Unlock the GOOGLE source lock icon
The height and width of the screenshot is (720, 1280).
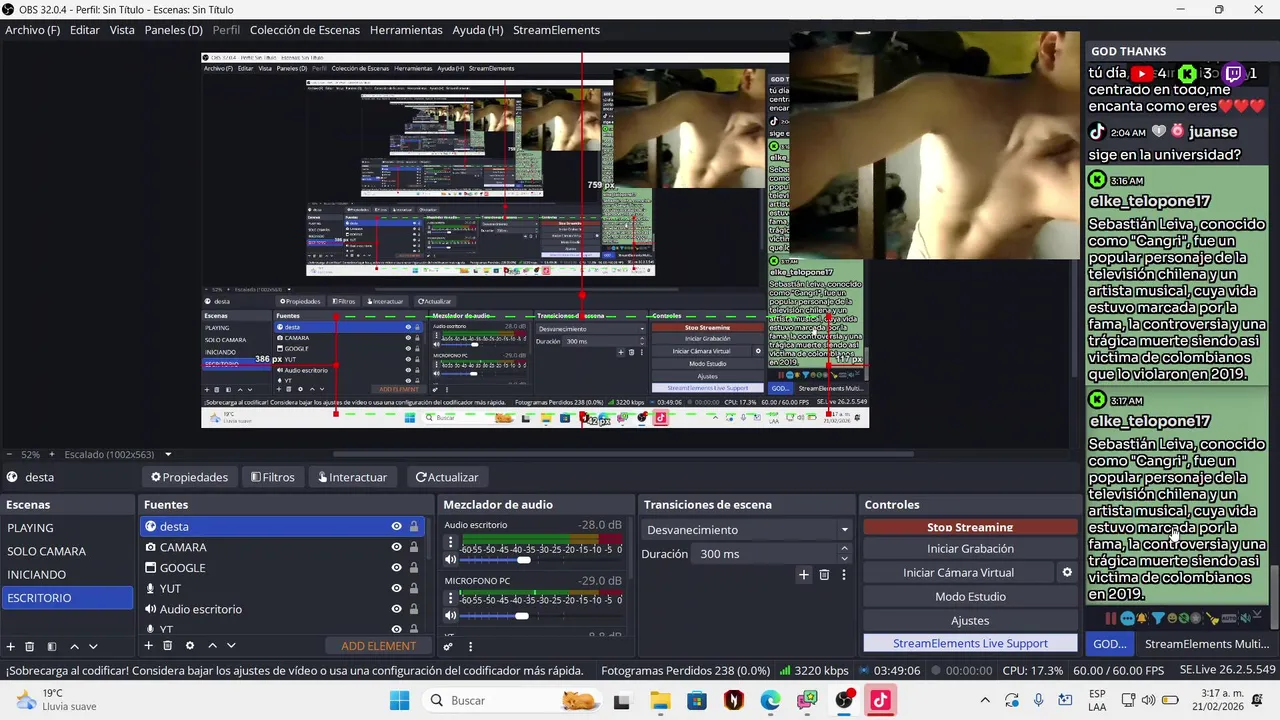[414, 568]
